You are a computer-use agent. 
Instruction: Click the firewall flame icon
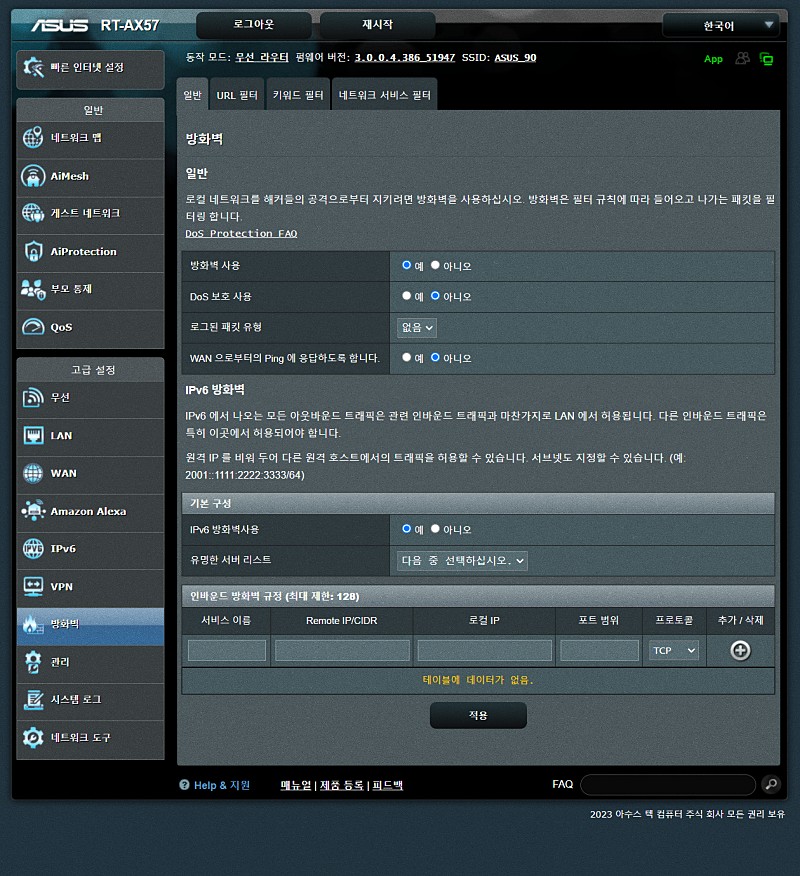point(33,625)
